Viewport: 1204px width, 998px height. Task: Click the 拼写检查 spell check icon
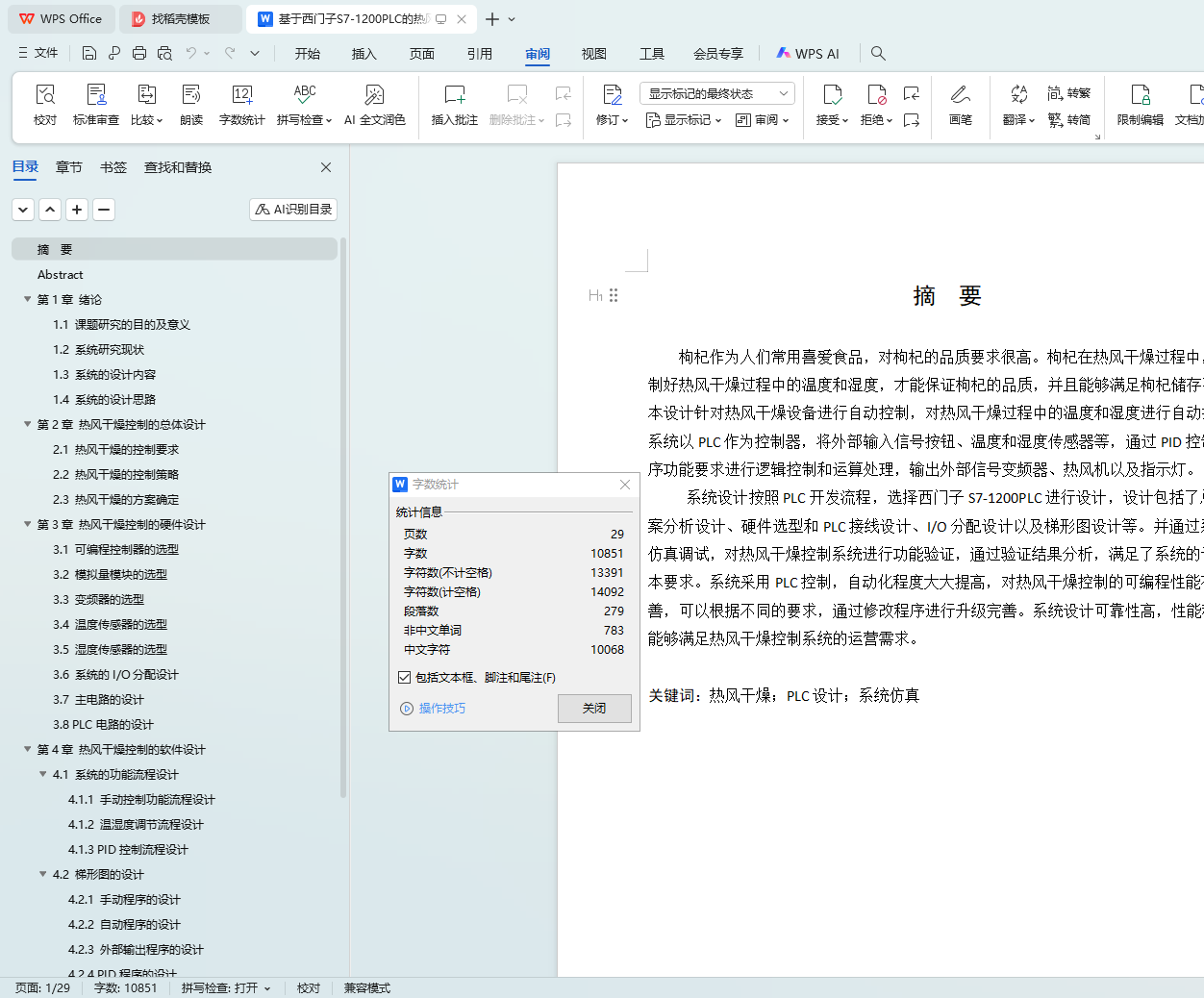[x=304, y=105]
